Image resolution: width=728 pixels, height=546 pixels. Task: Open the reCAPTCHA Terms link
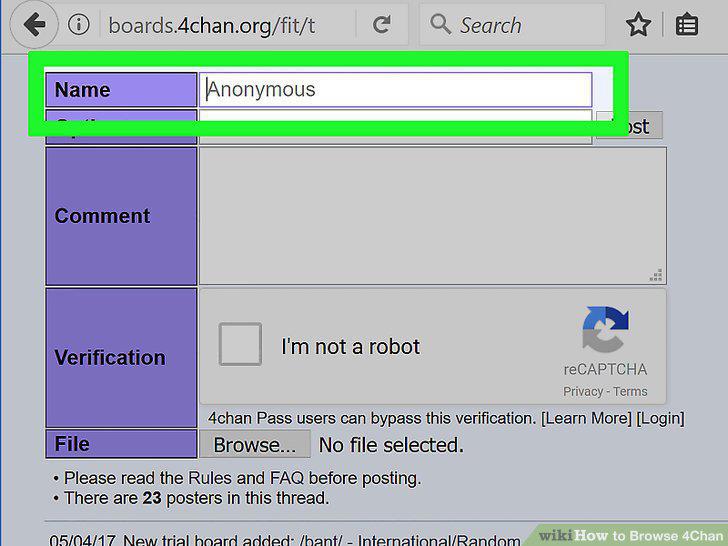pos(630,391)
